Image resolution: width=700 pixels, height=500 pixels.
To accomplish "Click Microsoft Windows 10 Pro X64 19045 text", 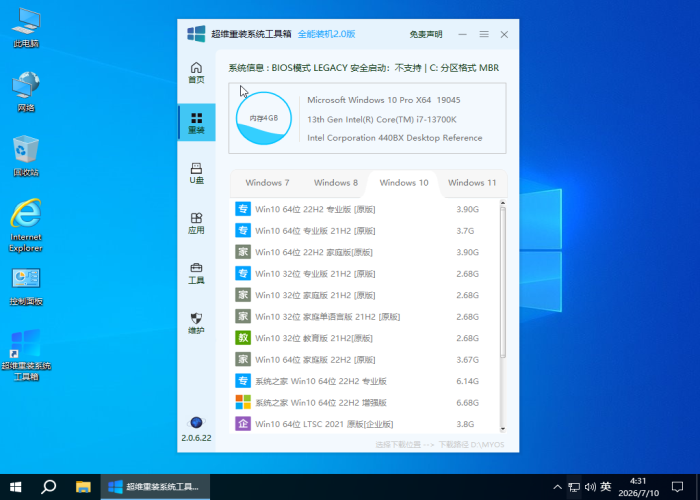I will 383,100.
